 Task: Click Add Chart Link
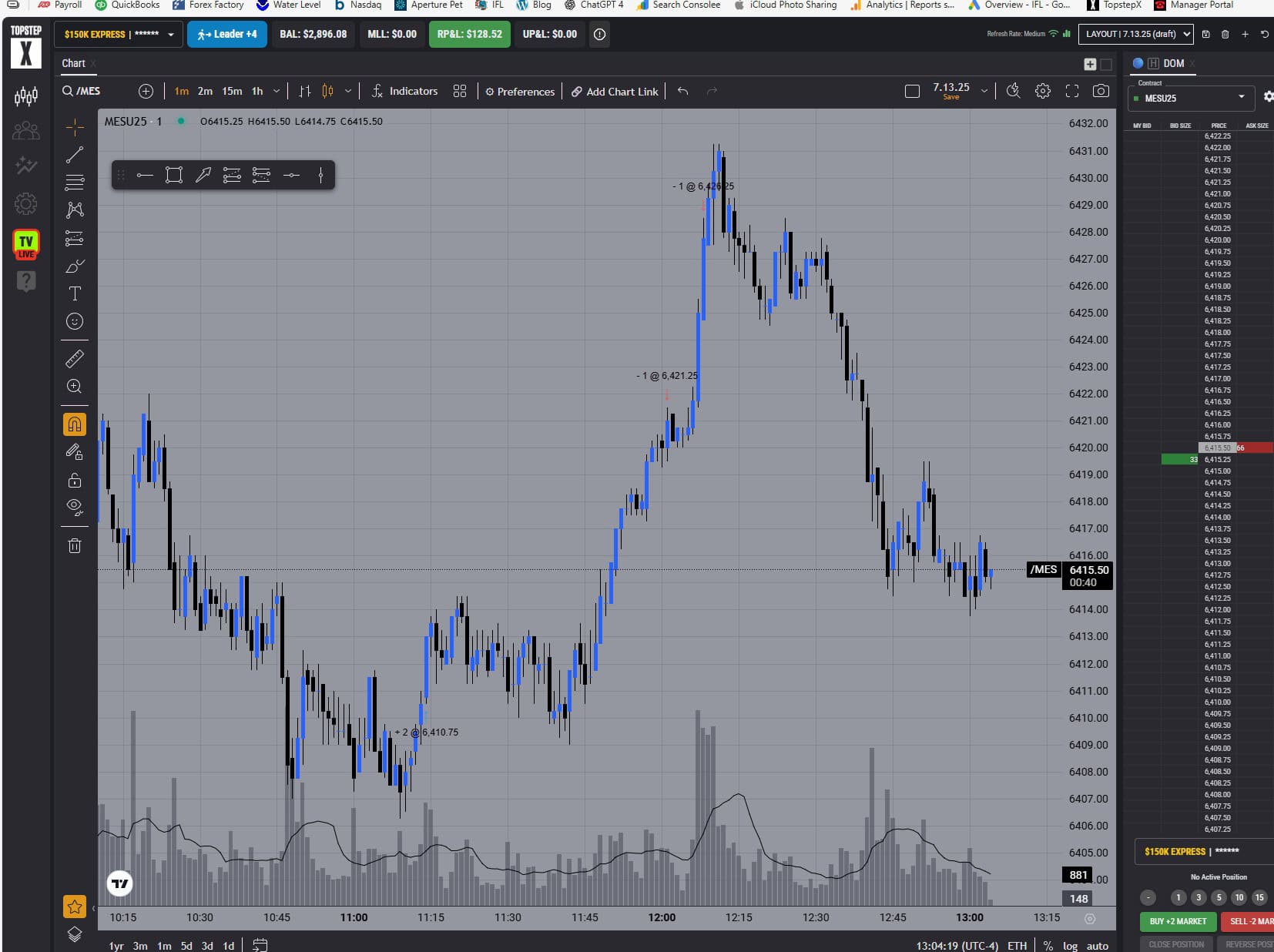615,91
